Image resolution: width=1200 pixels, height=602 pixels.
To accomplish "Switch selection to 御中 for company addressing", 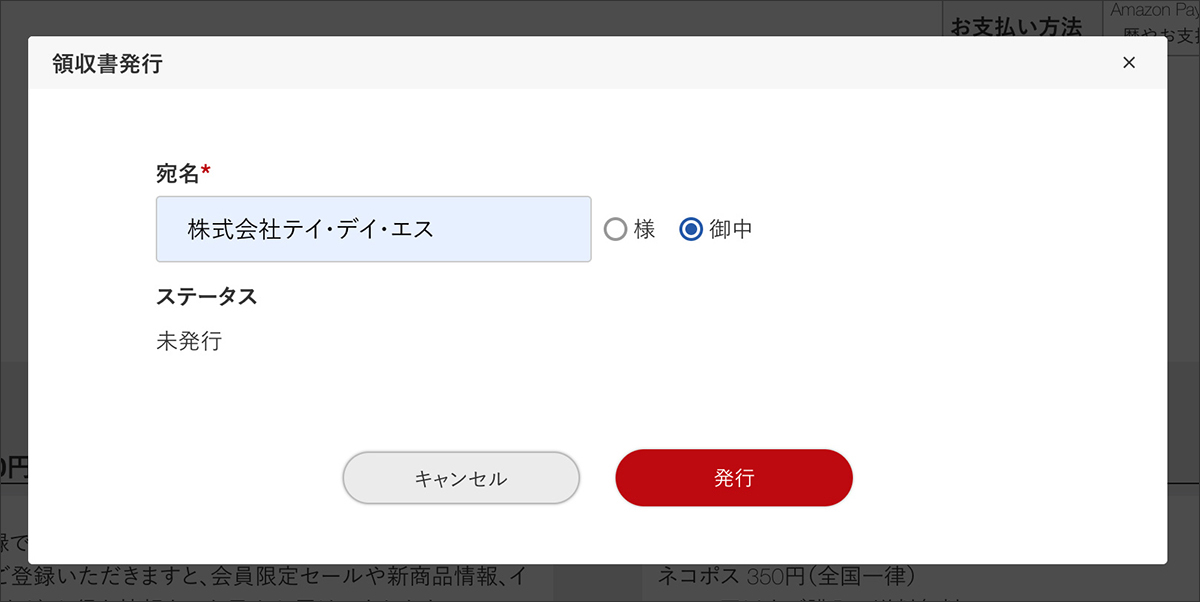I will (x=690, y=229).
